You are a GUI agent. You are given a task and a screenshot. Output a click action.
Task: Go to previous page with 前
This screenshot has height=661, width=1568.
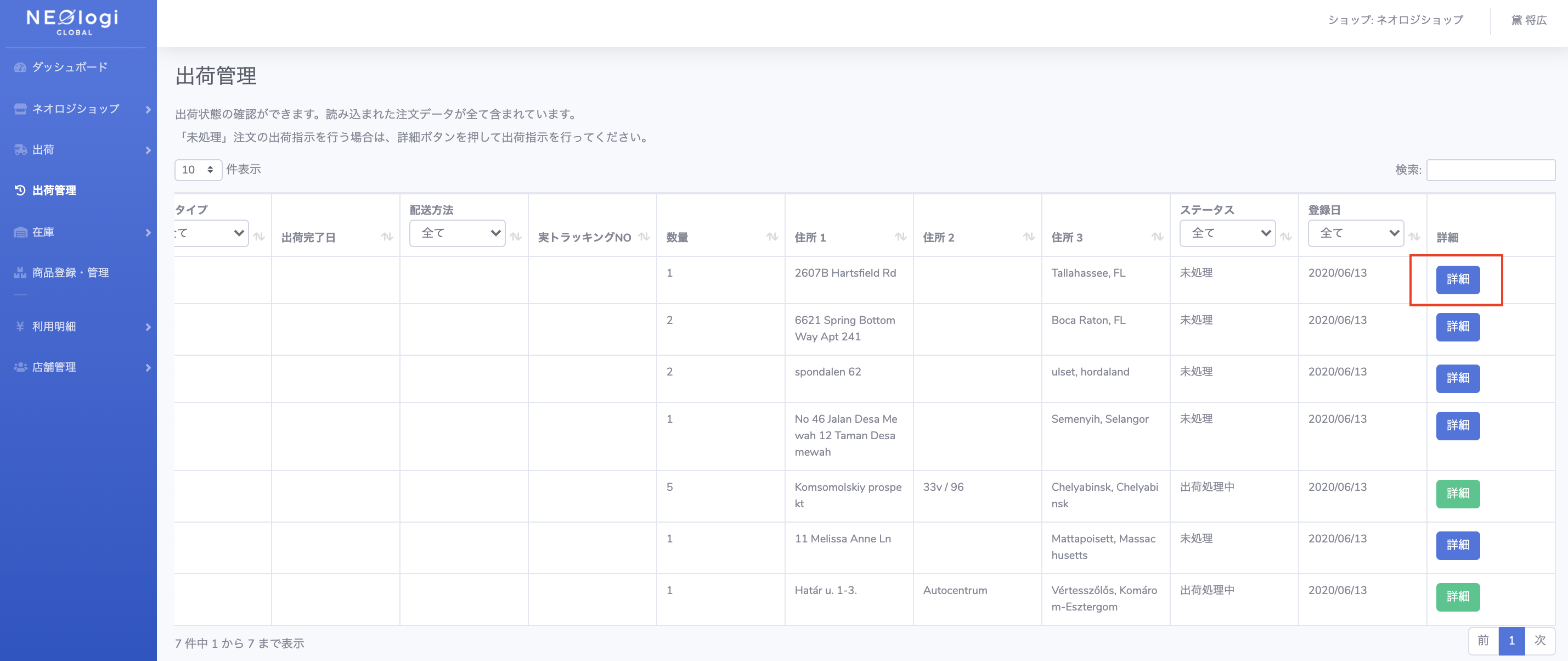click(1483, 640)
